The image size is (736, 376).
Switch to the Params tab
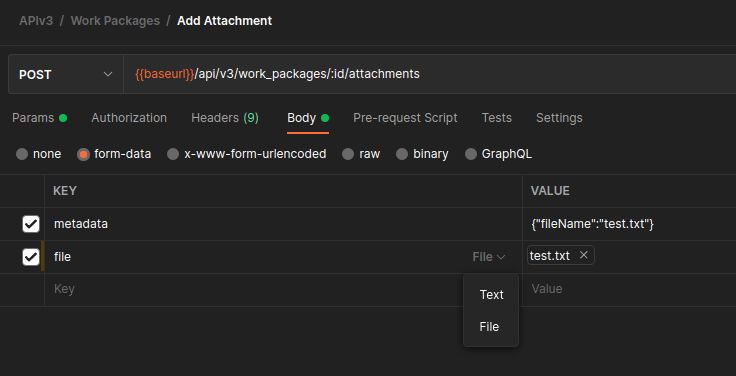[x=39, y=118]
